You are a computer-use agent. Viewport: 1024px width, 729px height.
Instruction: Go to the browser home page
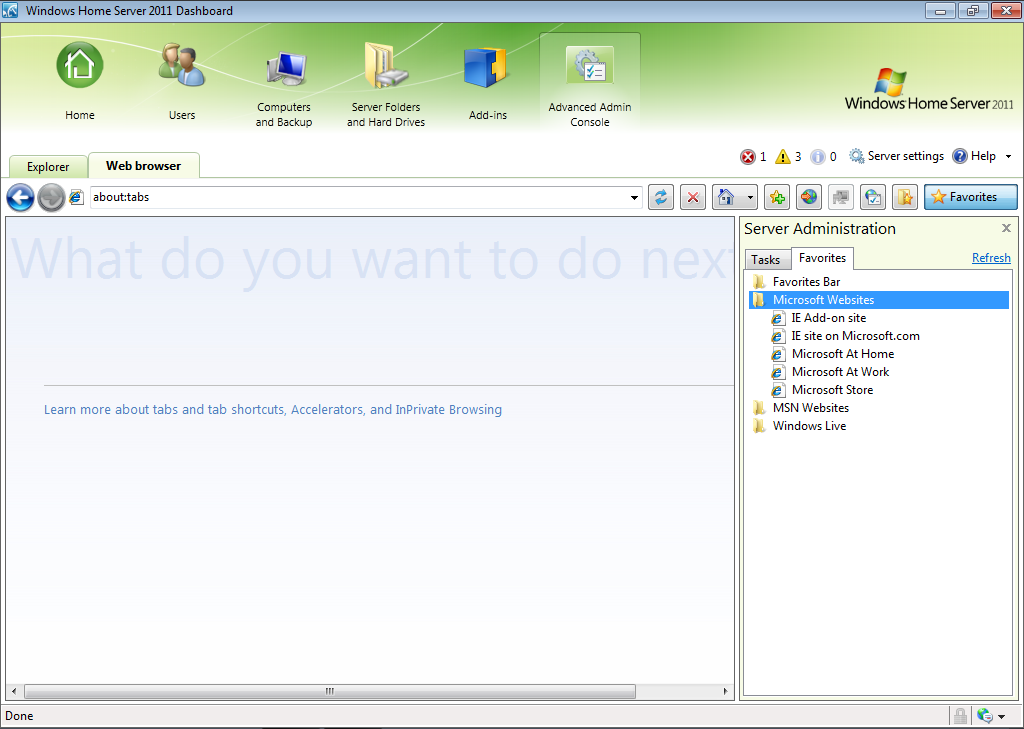click(726, 197)
